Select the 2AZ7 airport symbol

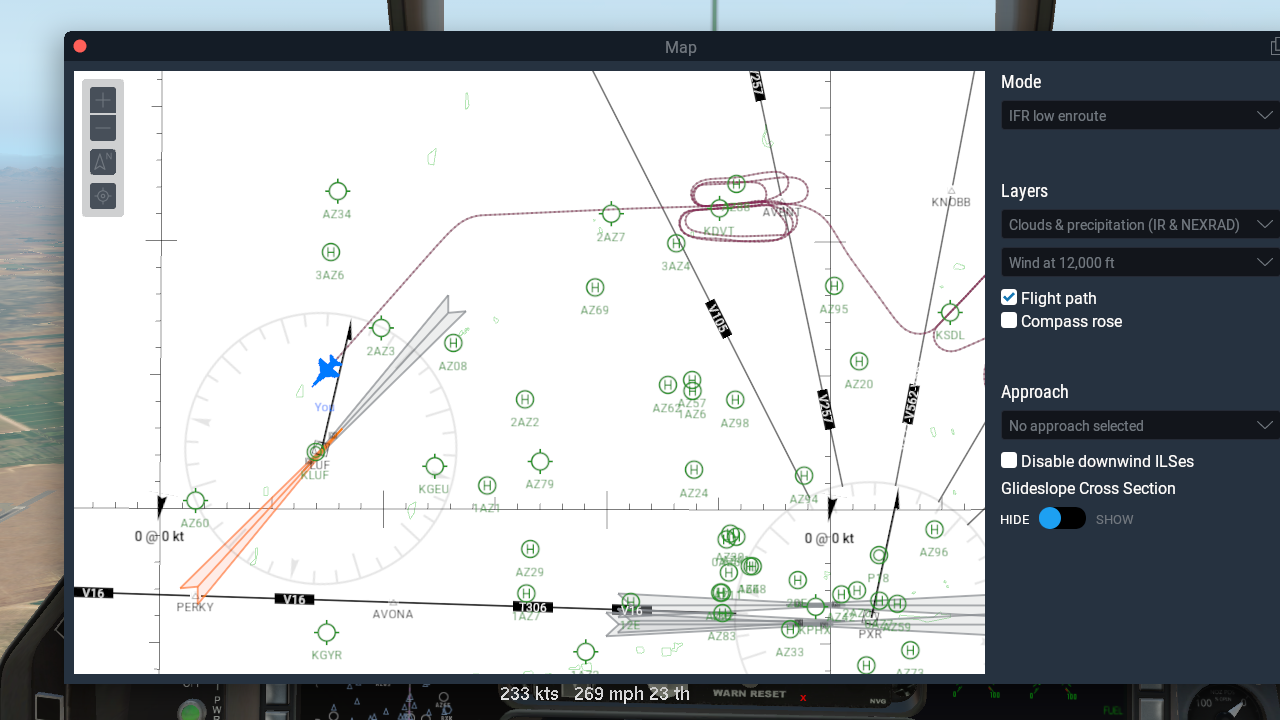pos(611,214)
